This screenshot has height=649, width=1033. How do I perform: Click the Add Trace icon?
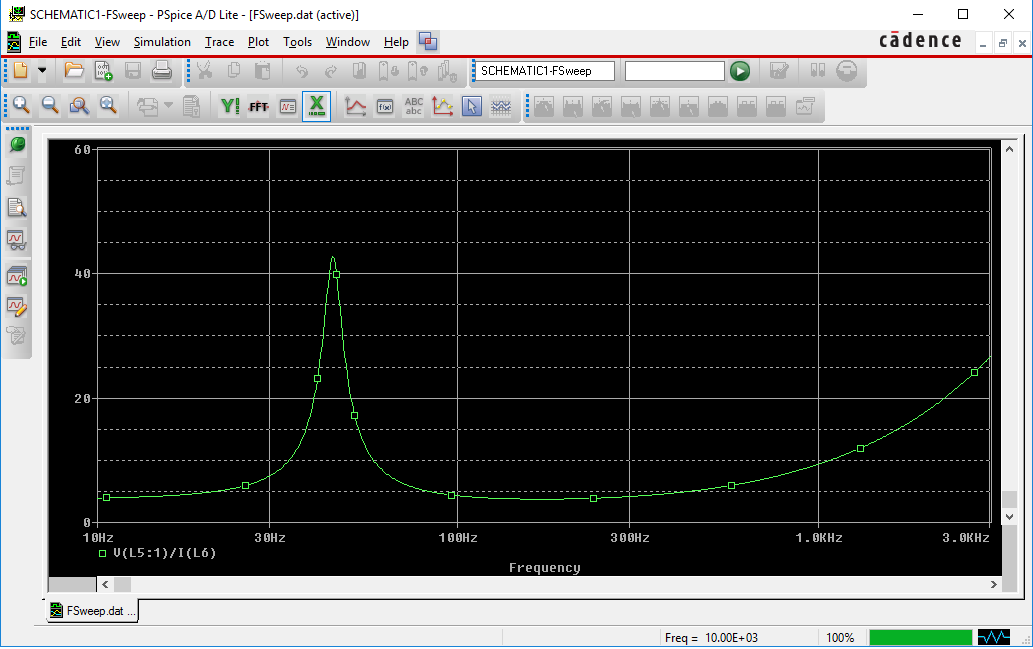coord(355,106)
